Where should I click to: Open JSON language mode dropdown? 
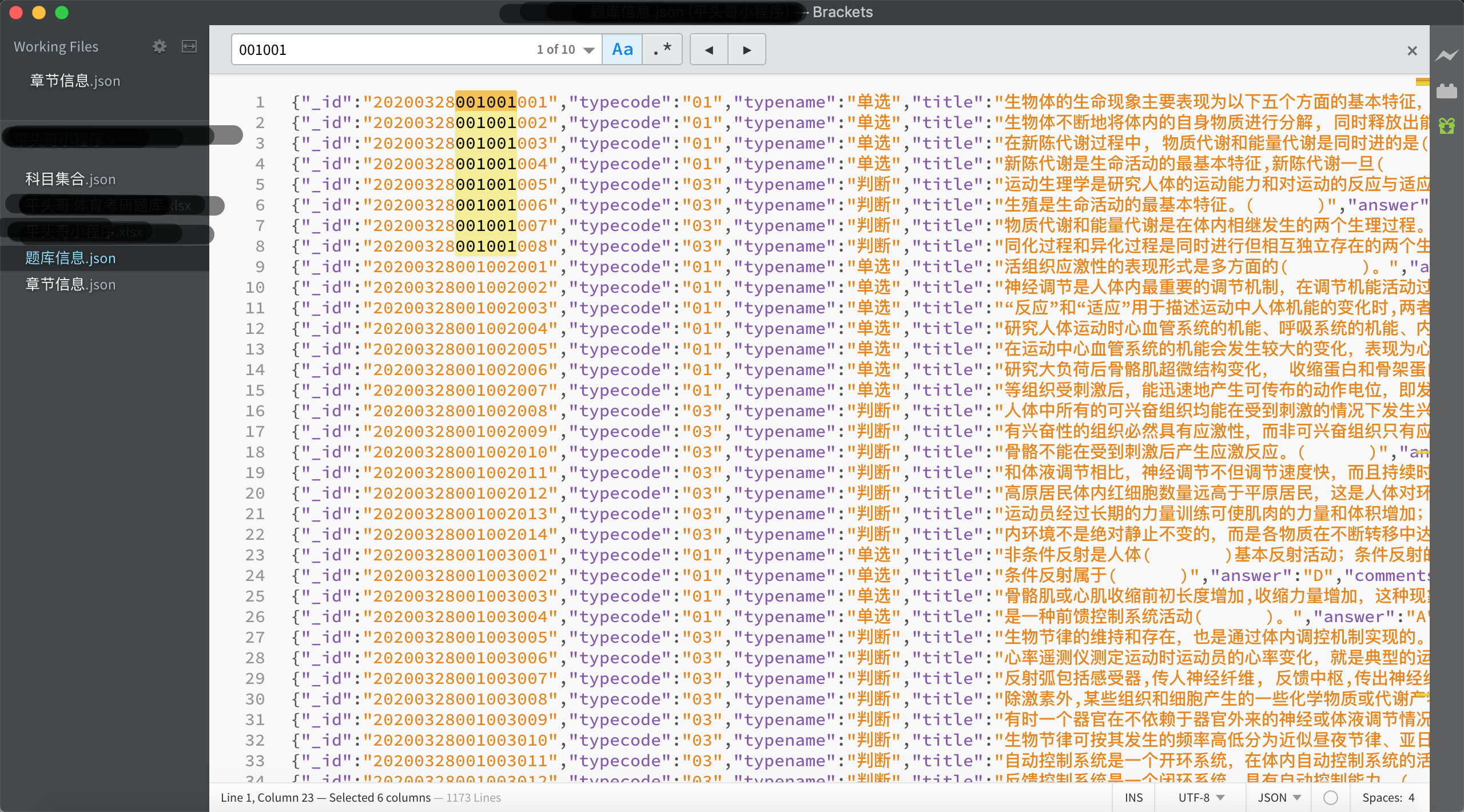click(1279, 798)
